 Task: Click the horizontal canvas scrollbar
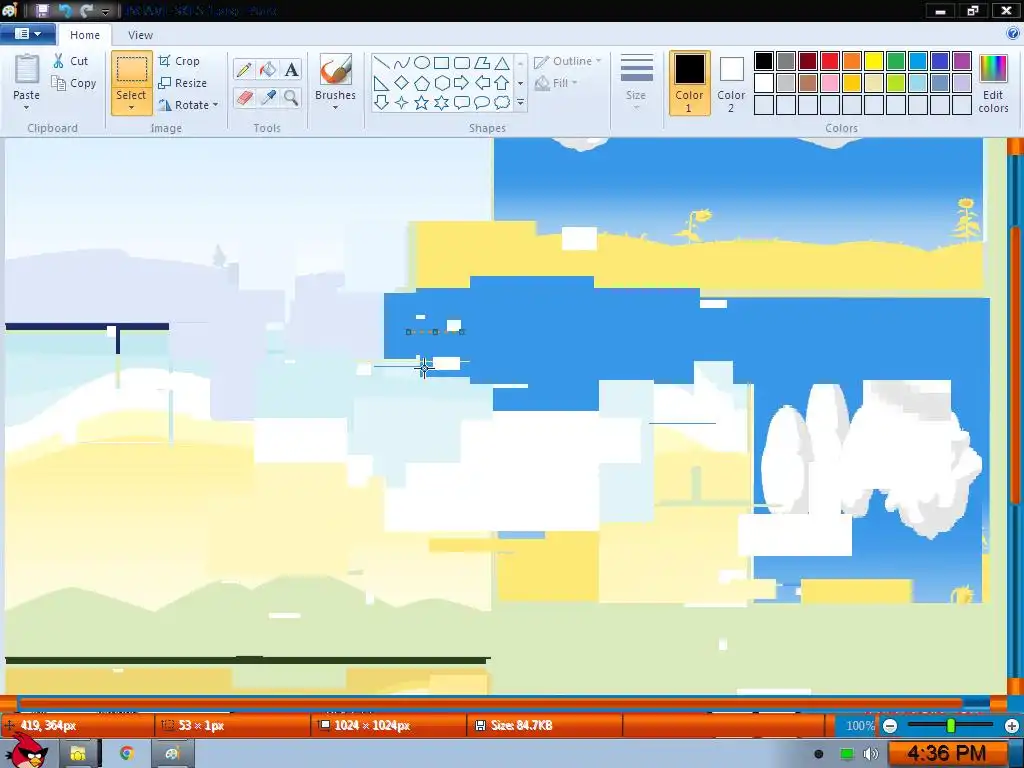490,703
